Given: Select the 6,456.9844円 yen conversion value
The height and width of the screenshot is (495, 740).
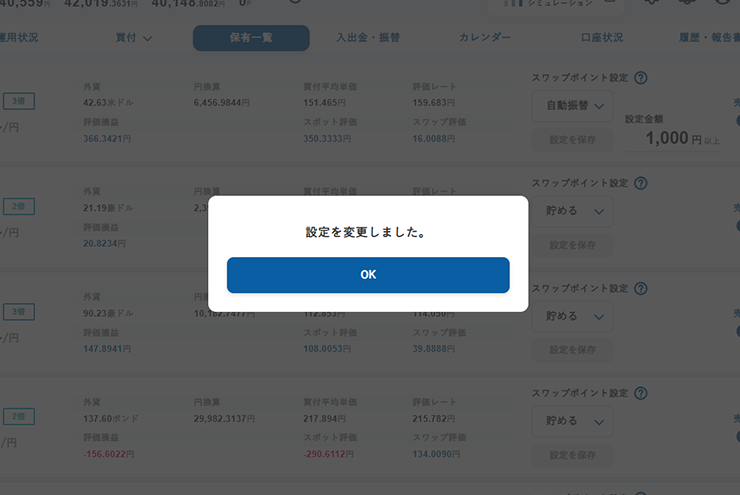Looking at the screenshot, I should (x=221, y=102).
